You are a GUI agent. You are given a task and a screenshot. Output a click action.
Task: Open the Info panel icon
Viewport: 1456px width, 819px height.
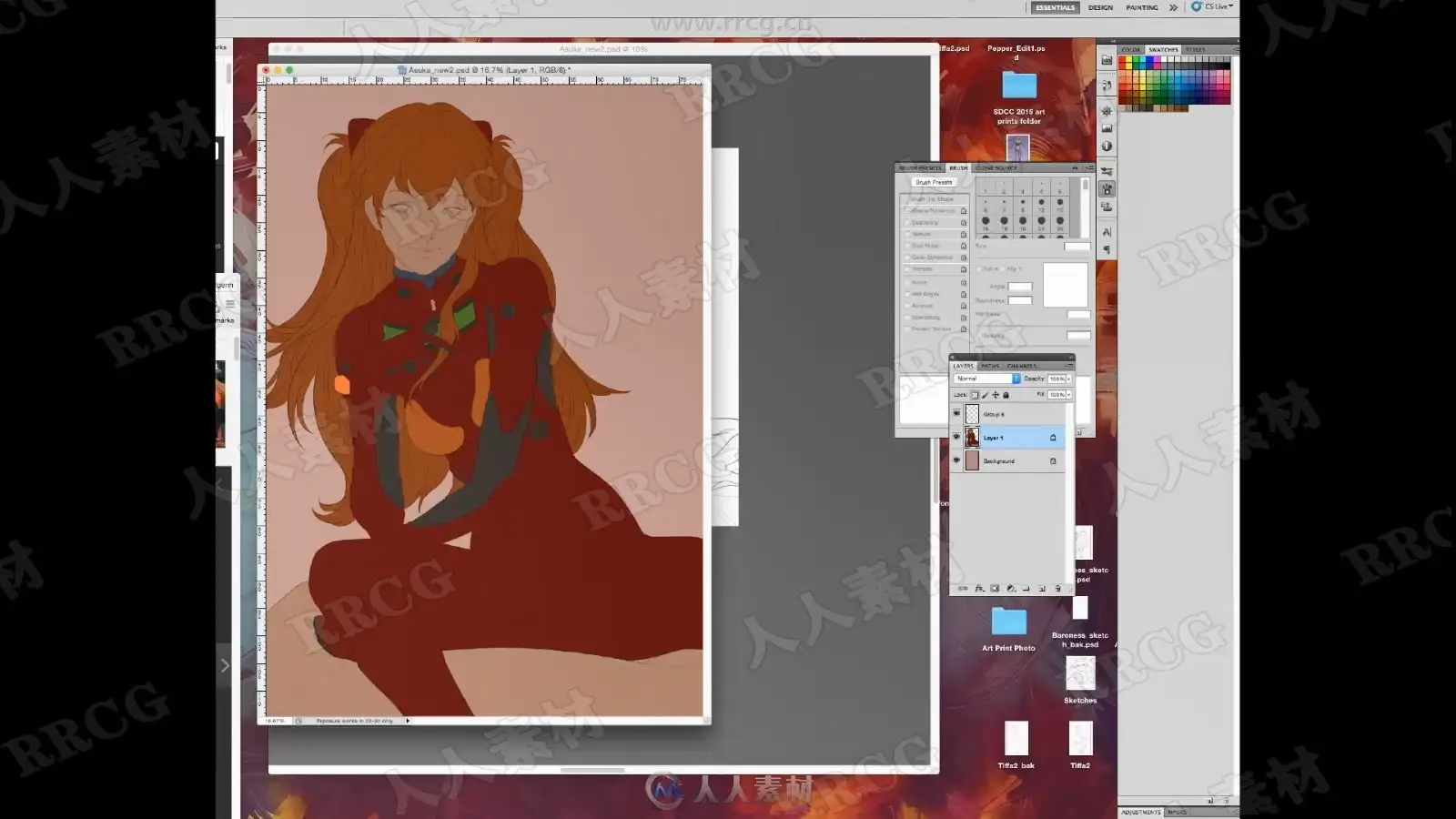tap(1107, 146)
